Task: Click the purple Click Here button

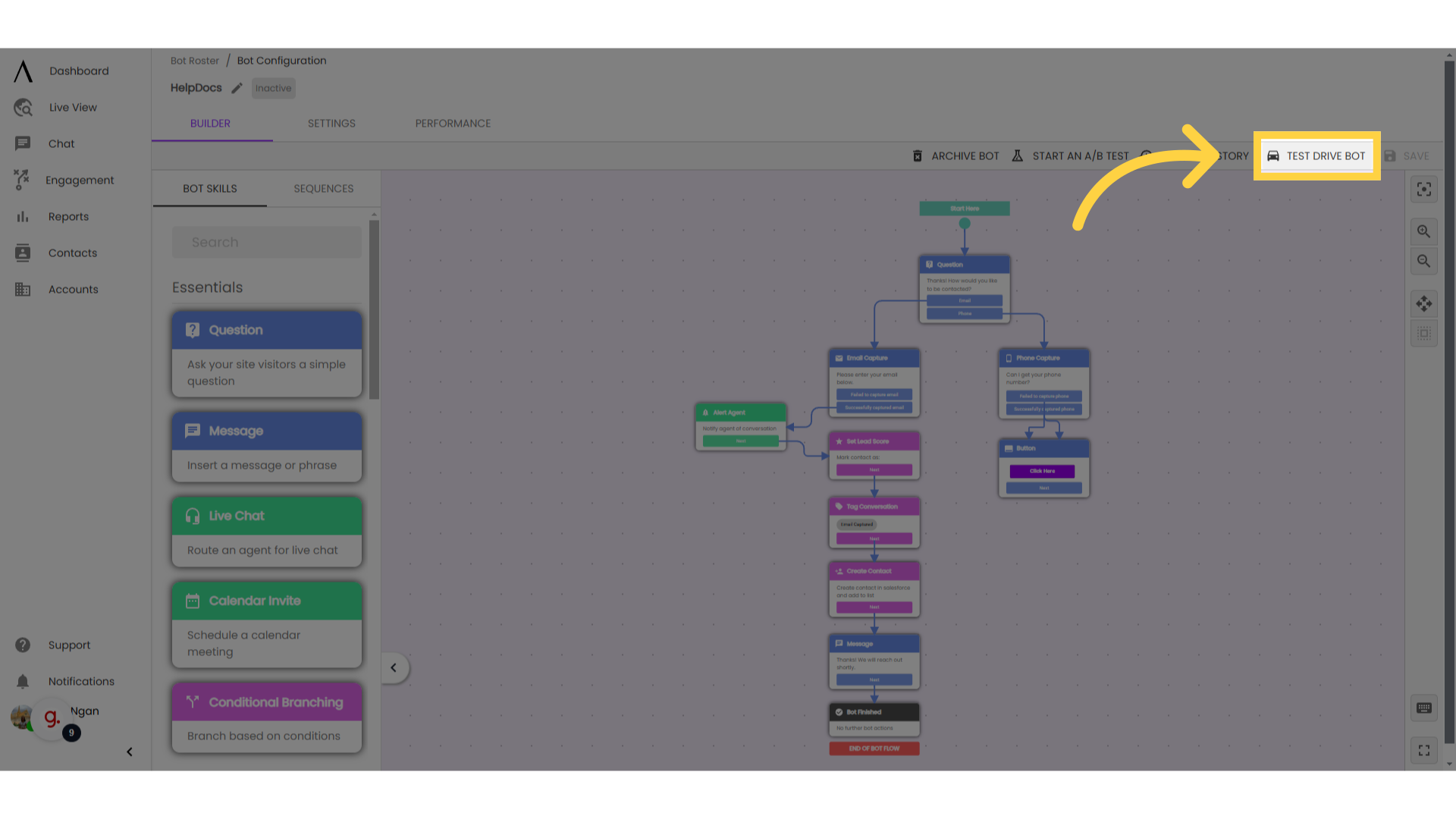Action: [x=1042, y=471]
